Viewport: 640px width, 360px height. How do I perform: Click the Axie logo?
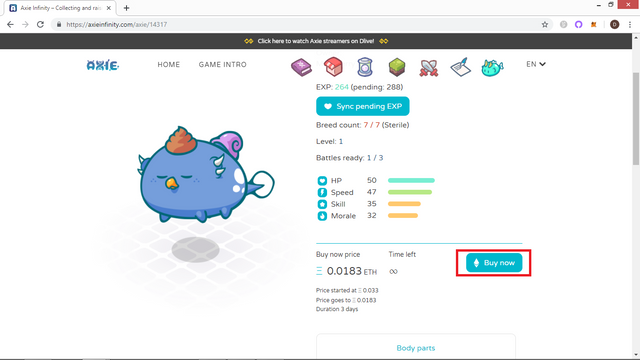coord(102,65)
